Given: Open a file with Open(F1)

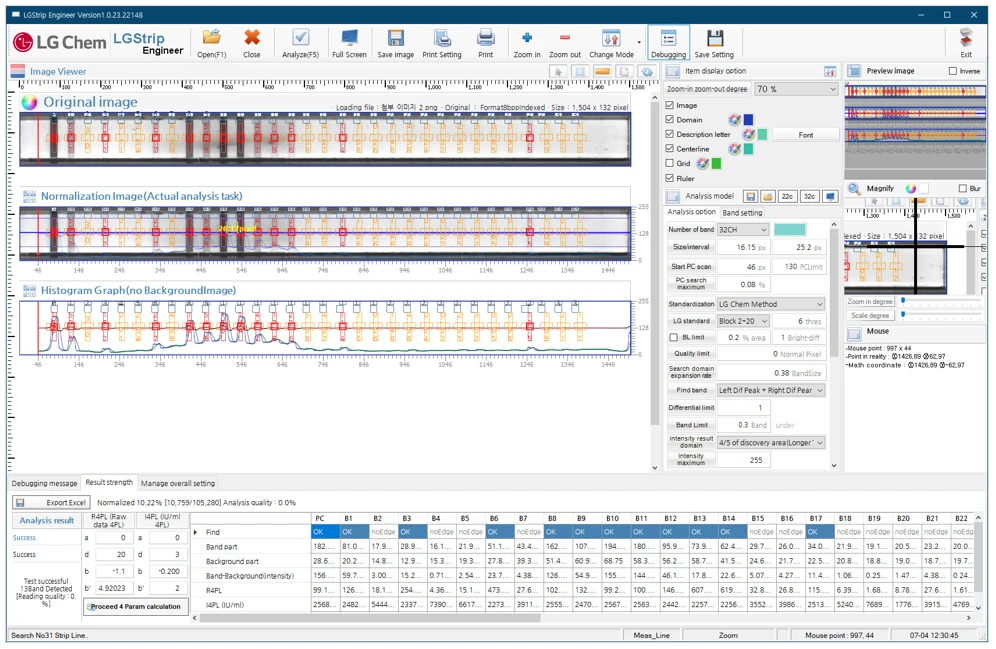Looking at the screenshot, I should pos(211,43).
